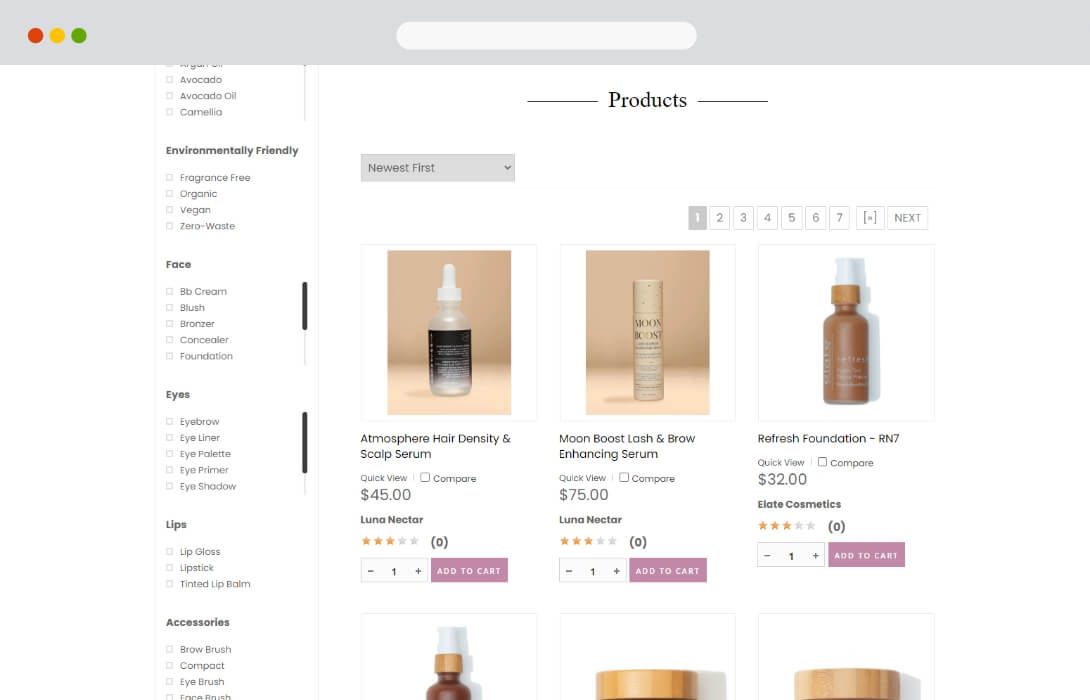Check the Tinted Lip Balm filter
Screen dimensions: 1090x700
point(170,584)
